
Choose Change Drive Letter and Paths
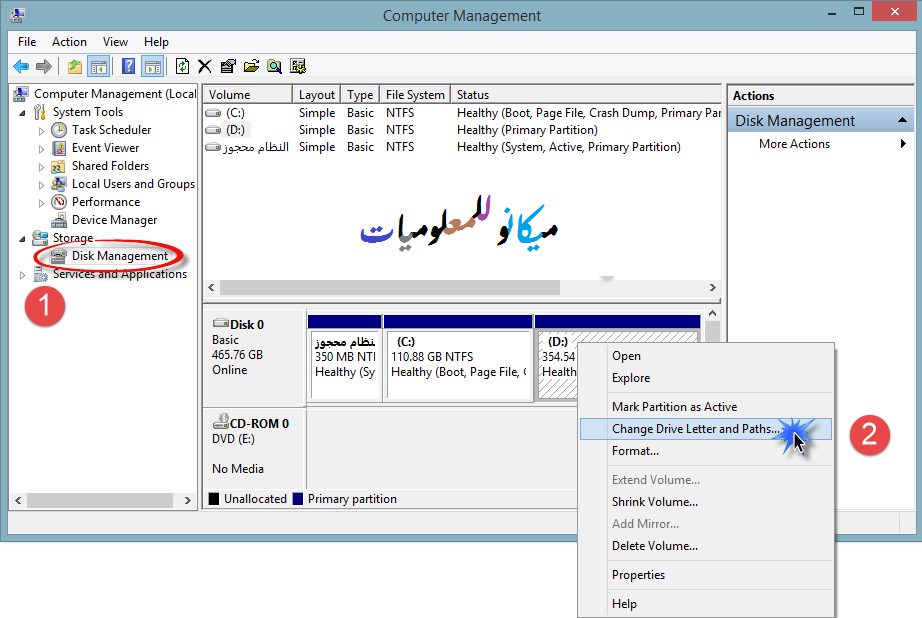pos(706,429)
